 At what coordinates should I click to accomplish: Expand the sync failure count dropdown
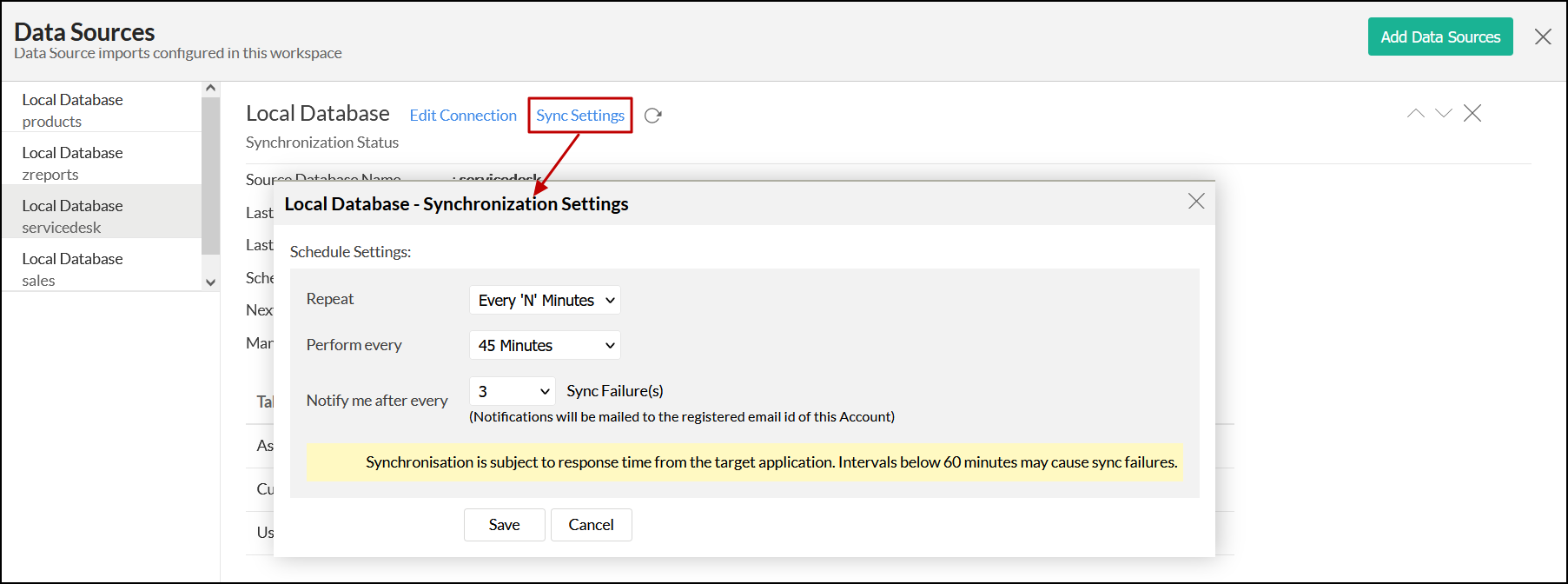point(512,391)
